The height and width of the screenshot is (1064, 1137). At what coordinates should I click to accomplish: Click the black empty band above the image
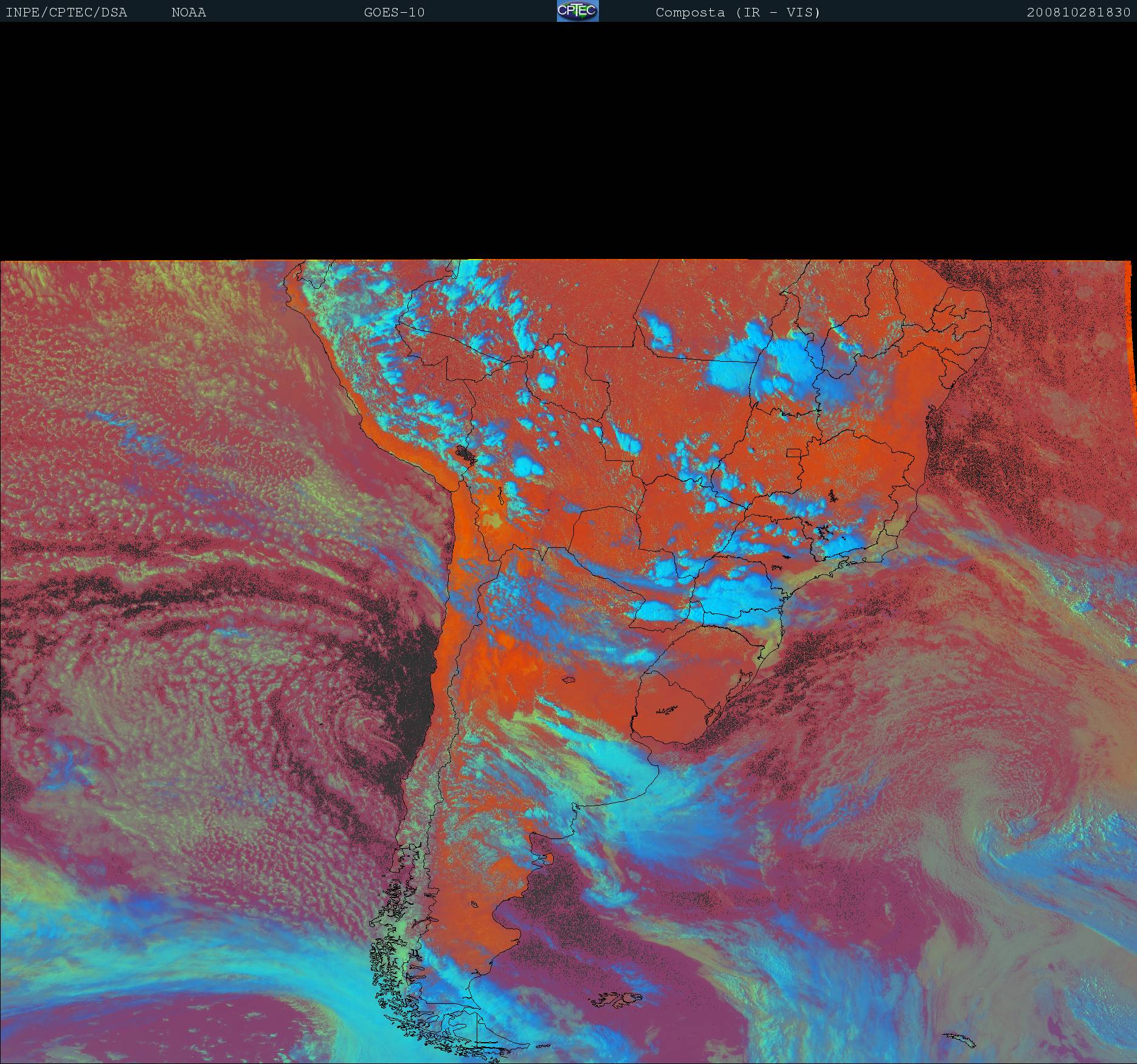[568, 140]
